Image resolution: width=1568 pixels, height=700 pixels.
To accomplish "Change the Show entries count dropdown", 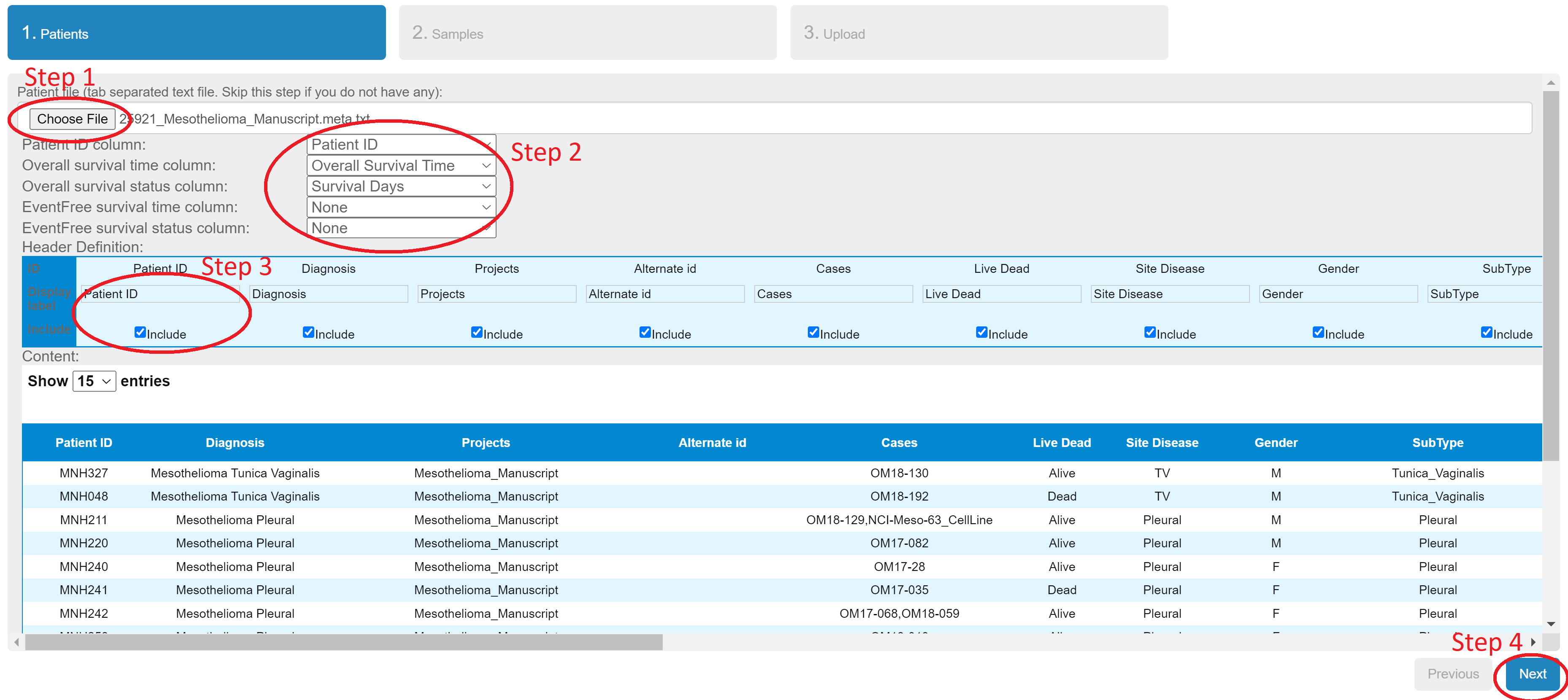I will [x=94, y=381].
